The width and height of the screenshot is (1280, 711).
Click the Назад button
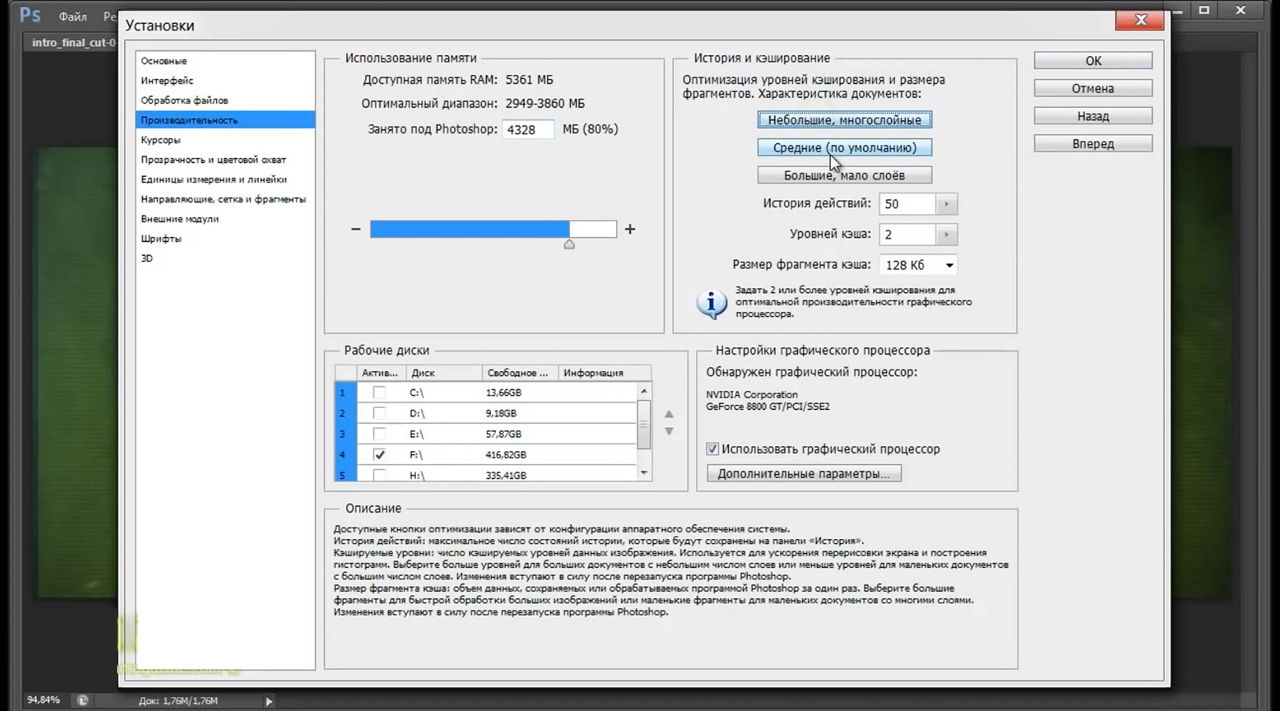click(x=1093, y=116)
